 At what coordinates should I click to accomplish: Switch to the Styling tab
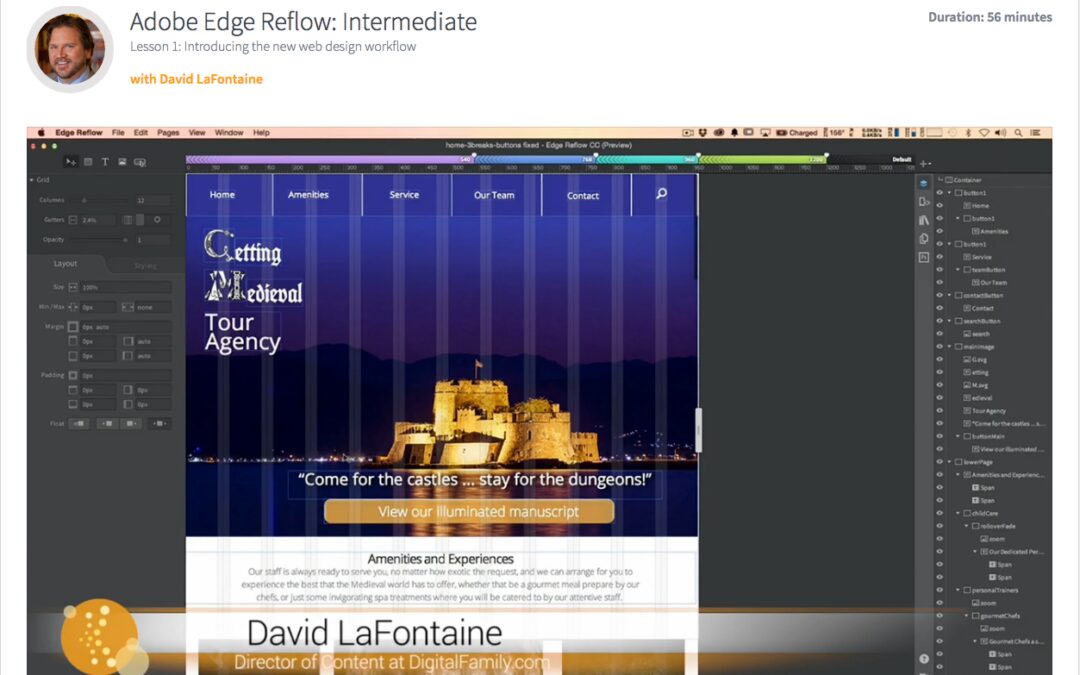[x=145, y=265]
